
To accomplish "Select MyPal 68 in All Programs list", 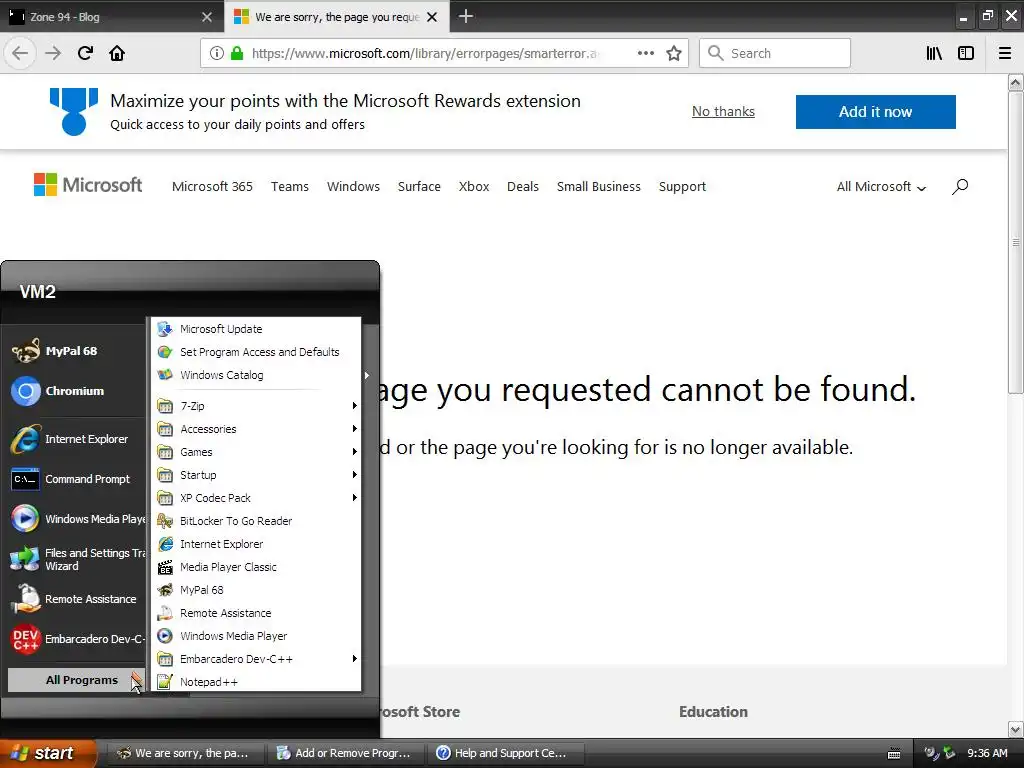I will [x=256, y=590].
